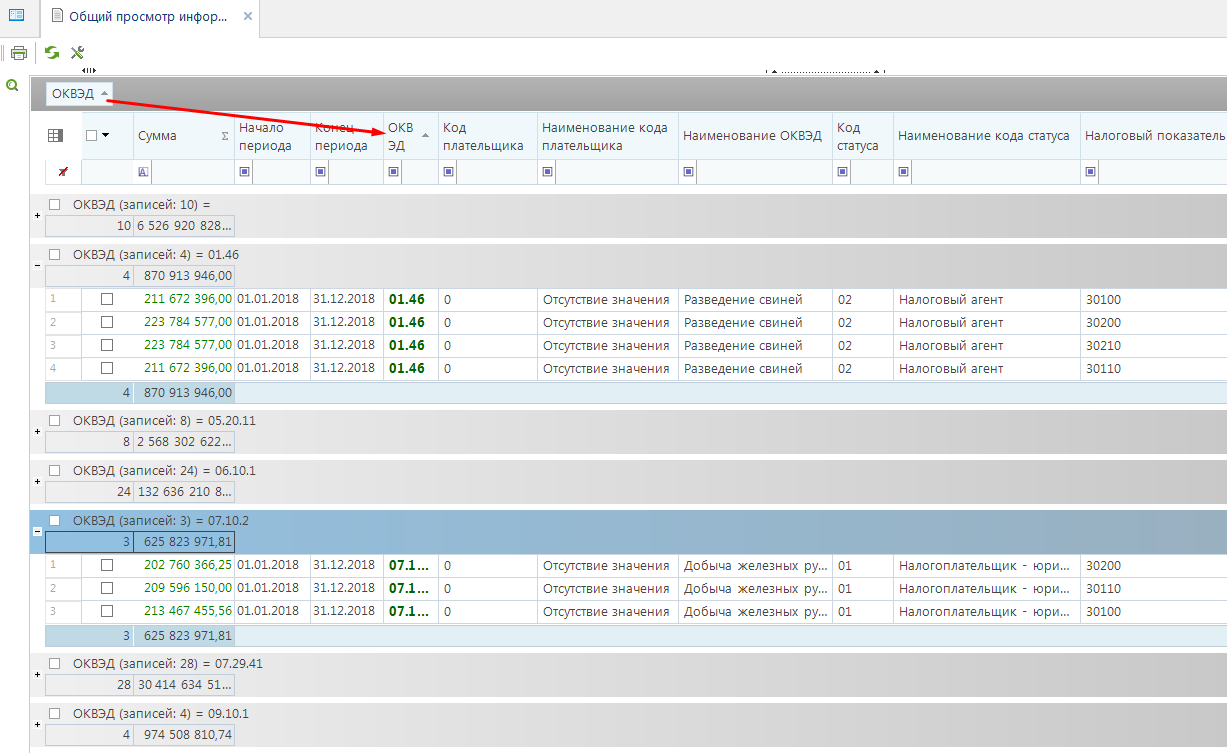Sort by Наименование ОКВЭД column header
1227x753 pixels.
755,136
